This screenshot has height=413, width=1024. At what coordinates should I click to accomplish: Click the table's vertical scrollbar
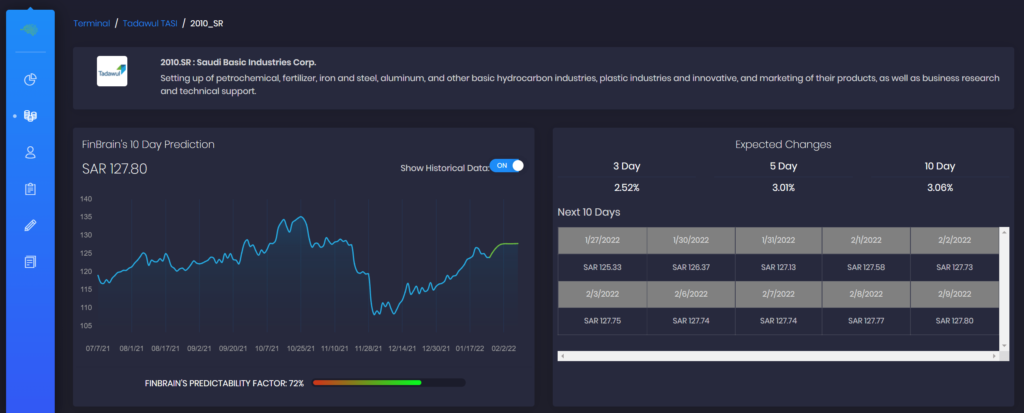coord(1004,288)
